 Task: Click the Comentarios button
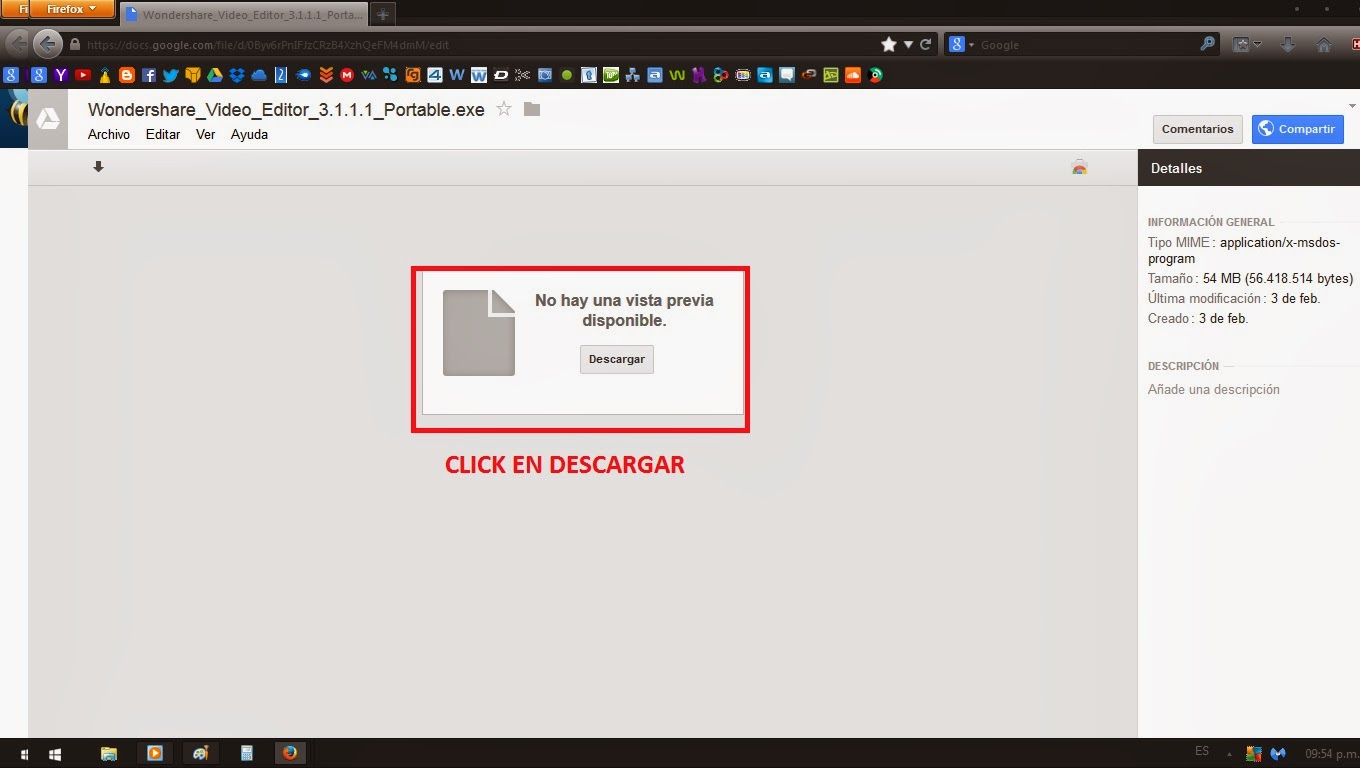point(1197,129)
